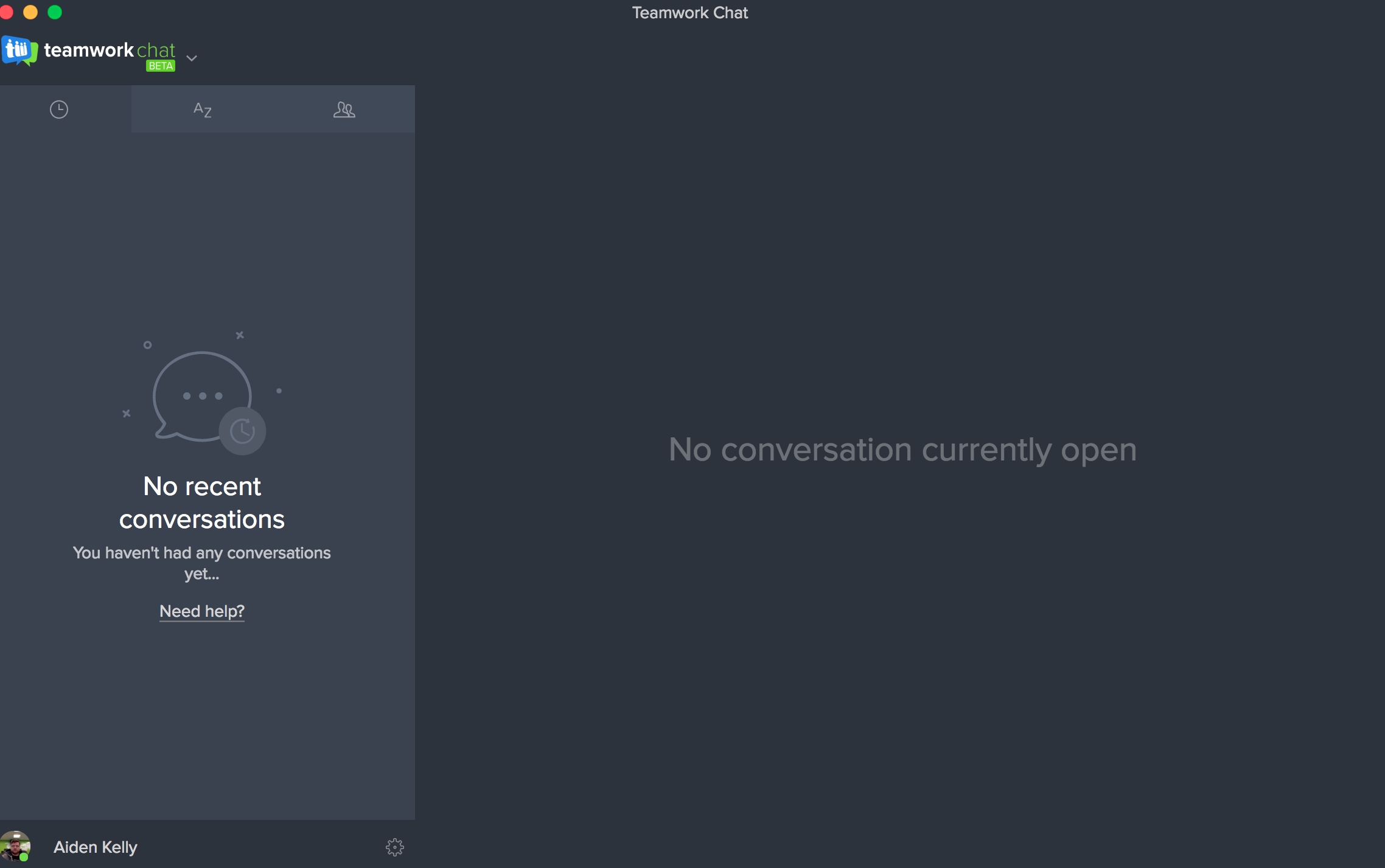Image resolution: width=1385 pixels, height=868 pixels.
Task: Click the Aiden Kelly user name
Action: tap(96, 847)
